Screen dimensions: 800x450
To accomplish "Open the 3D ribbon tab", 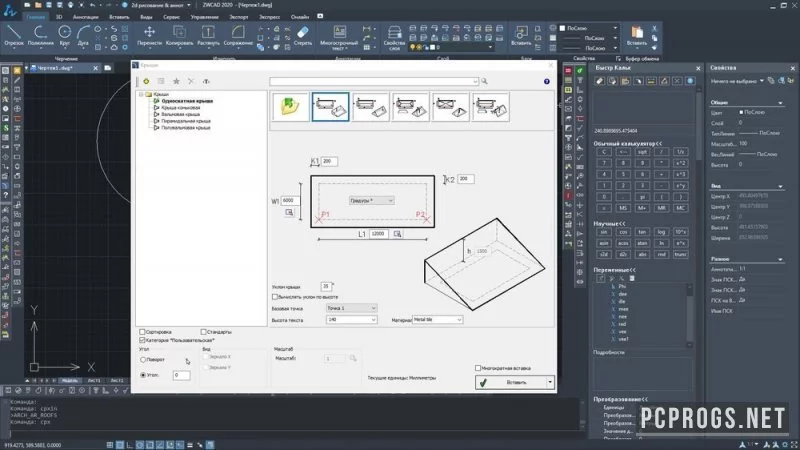I will (59, 17).
